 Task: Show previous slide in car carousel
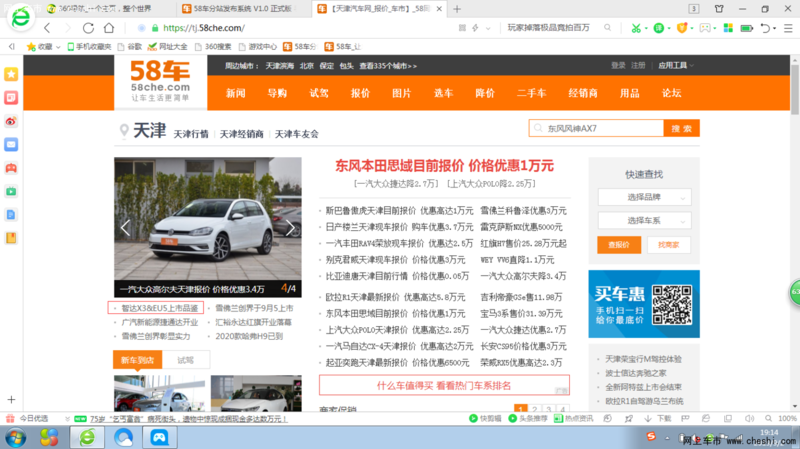[x=126, y=228]
